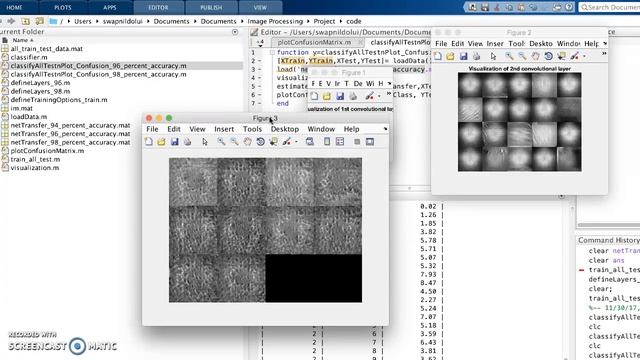
Task: Click Save icon in Figure 2 toolbar
Action: (x=463, y=56)
